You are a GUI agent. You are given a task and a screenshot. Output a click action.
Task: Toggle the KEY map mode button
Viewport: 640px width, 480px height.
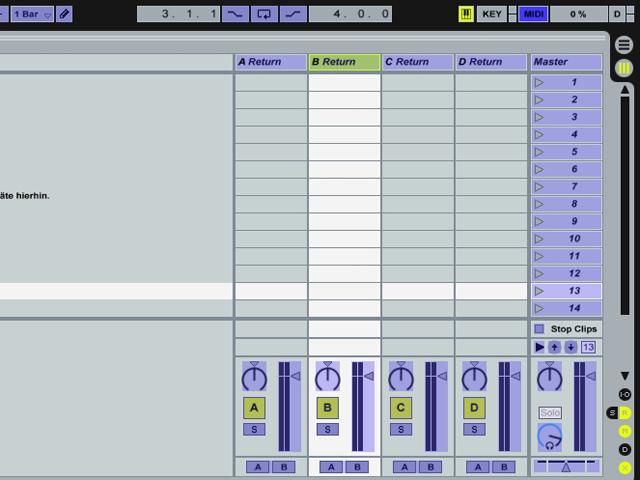[x=492, y=14]
